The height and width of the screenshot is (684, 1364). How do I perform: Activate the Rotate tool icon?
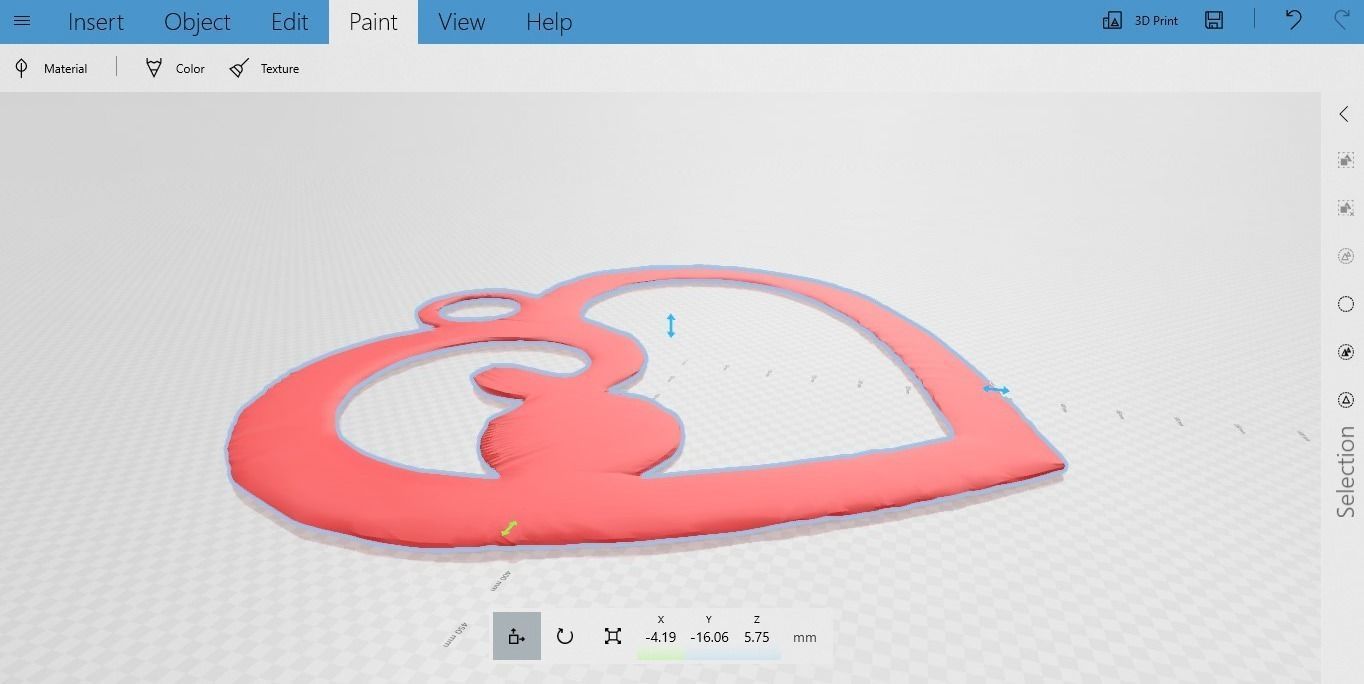(565, 636)
